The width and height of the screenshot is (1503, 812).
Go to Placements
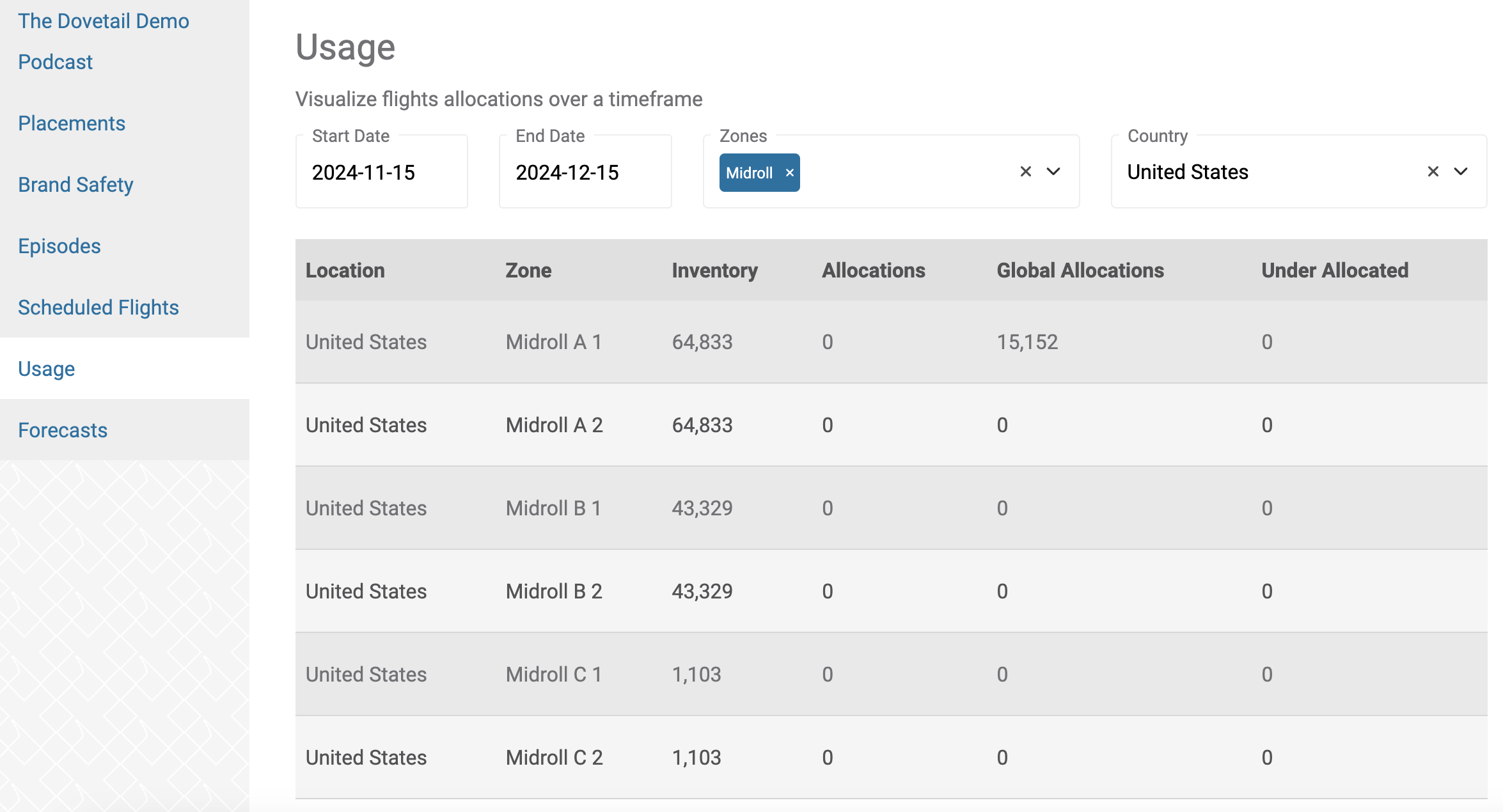pos(72,123)
